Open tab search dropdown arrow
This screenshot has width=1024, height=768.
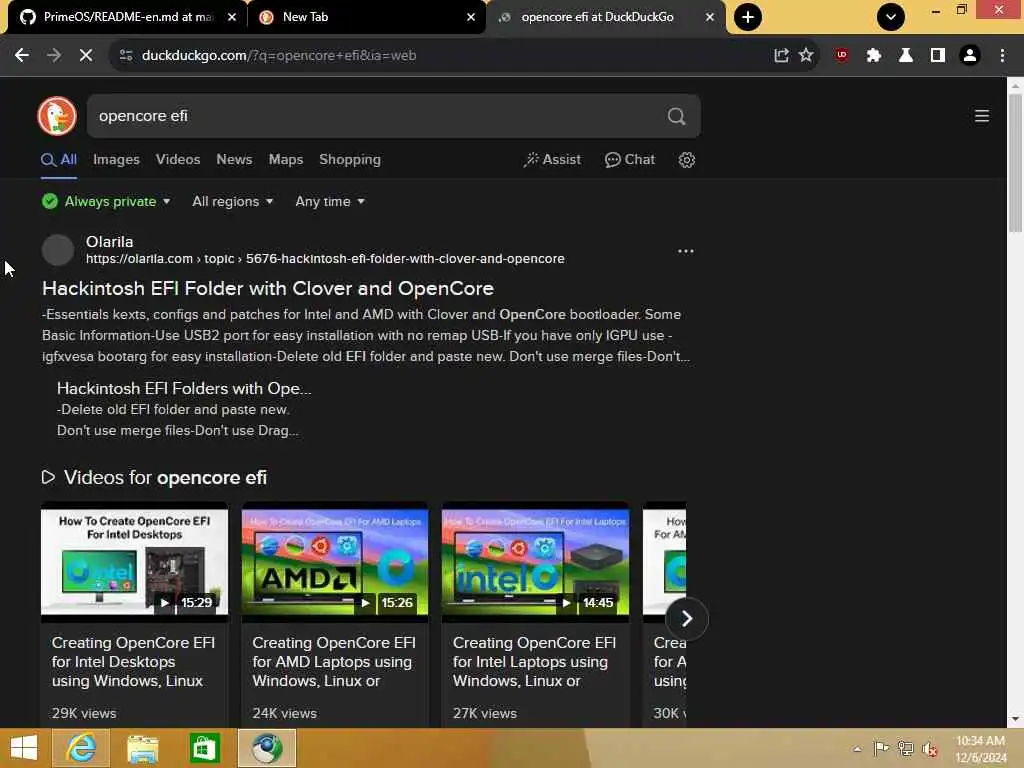click(x=891, y=17)
